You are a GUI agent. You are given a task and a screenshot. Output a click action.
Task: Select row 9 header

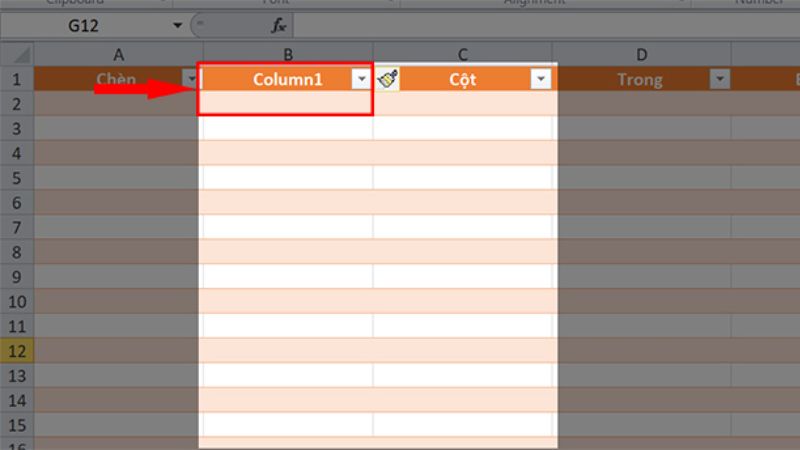17,277
